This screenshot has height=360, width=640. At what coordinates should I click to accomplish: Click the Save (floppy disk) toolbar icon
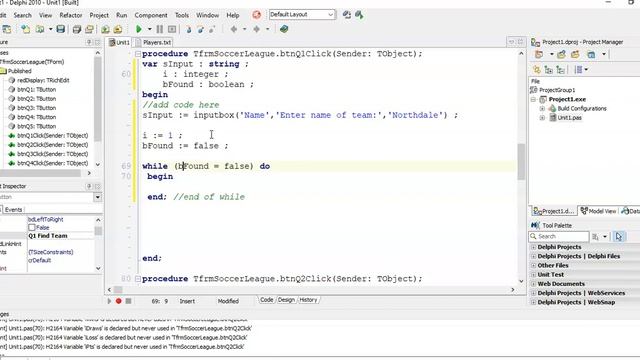click(x=60, y=29)
